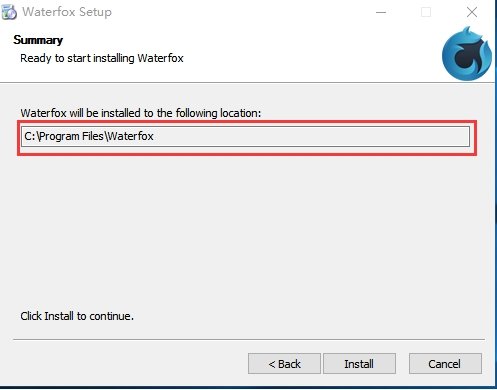This screenshot has height=390, width=497.
Task: Click the C:\Program Files\Waterfox path field
Action: pos(245,136)
